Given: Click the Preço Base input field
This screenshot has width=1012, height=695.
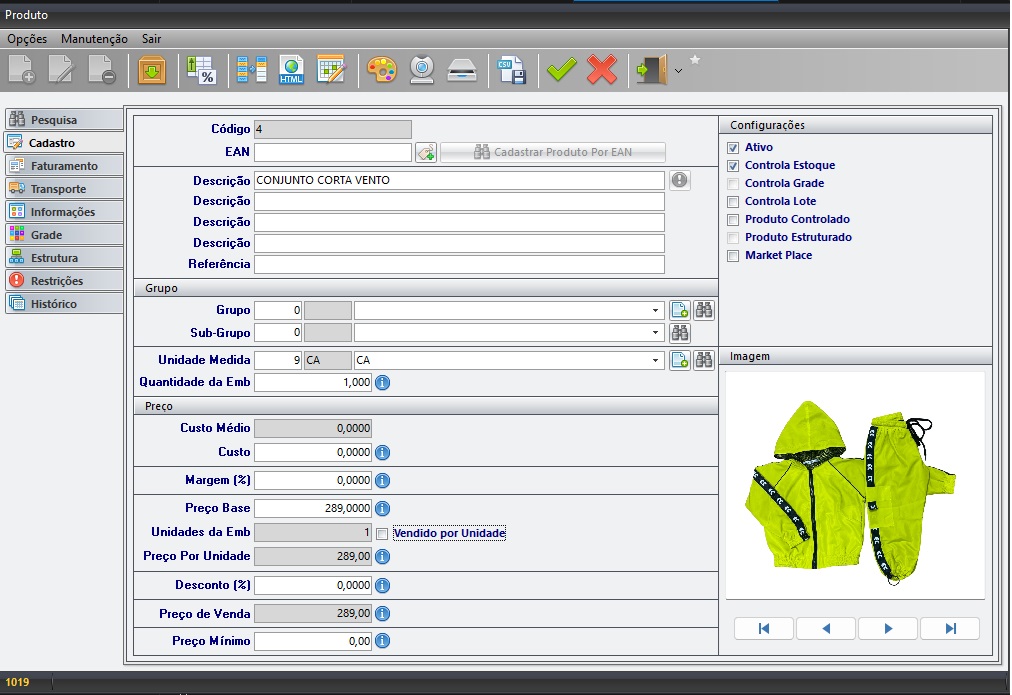Looking at the screenshot, I should coord(313,508).
